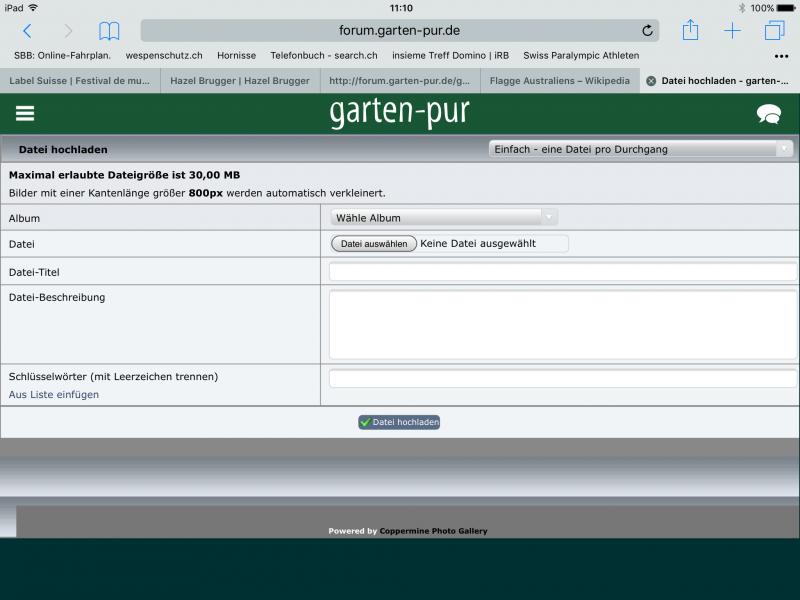
Task: Open the forum chat bubbles icon
Action: coord(769,114)
